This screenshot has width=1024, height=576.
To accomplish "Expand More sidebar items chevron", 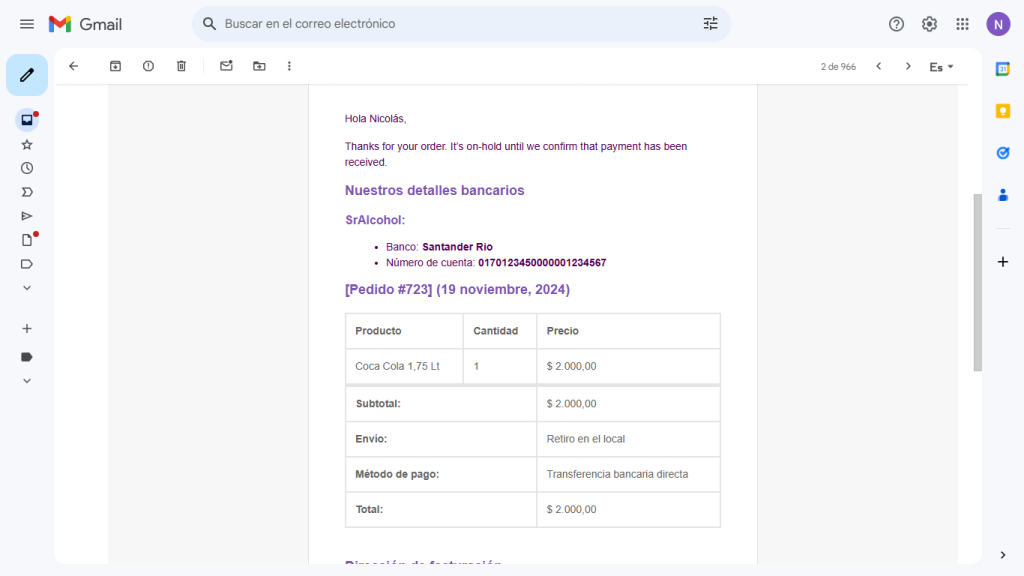I will (x=27, y=288).
